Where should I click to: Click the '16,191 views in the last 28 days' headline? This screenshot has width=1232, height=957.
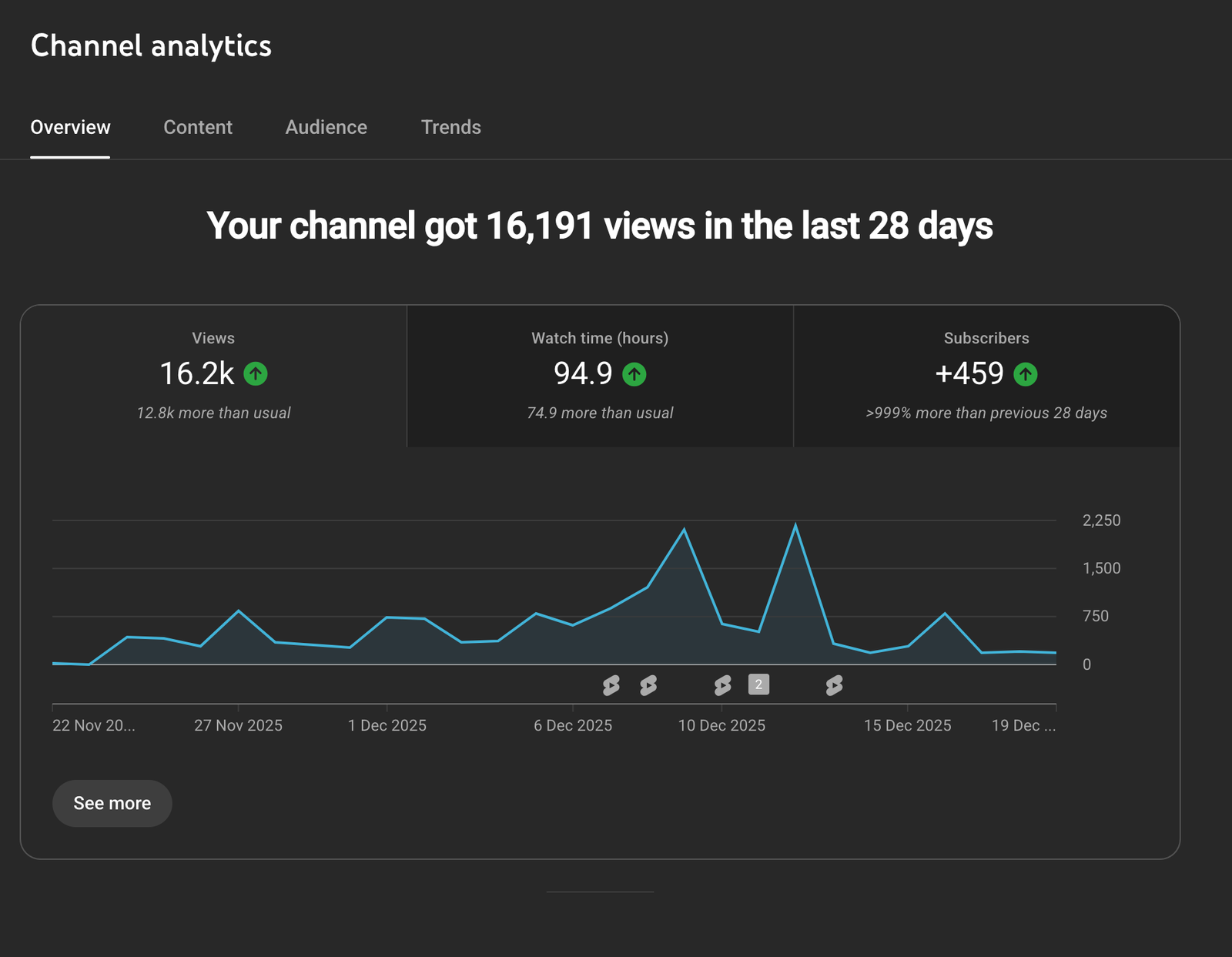[x=600, y=226]
